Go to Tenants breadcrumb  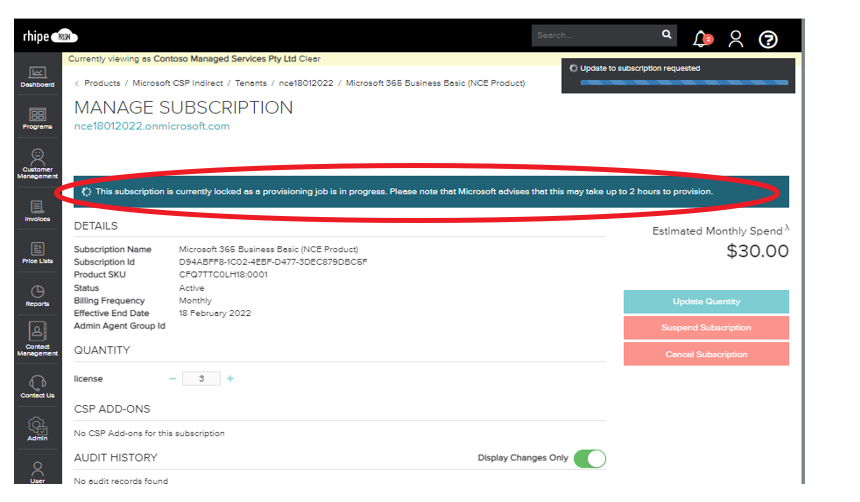click(x=250, y=83)
